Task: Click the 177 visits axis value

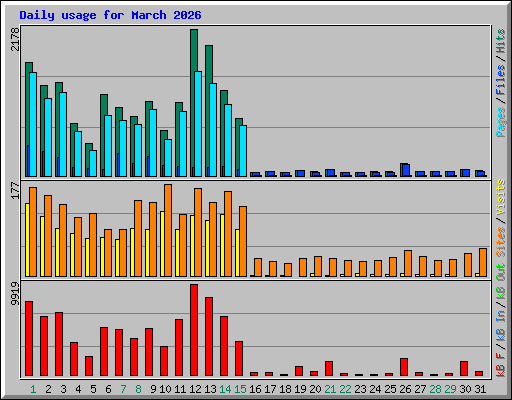Action: [x=15, y=191]
